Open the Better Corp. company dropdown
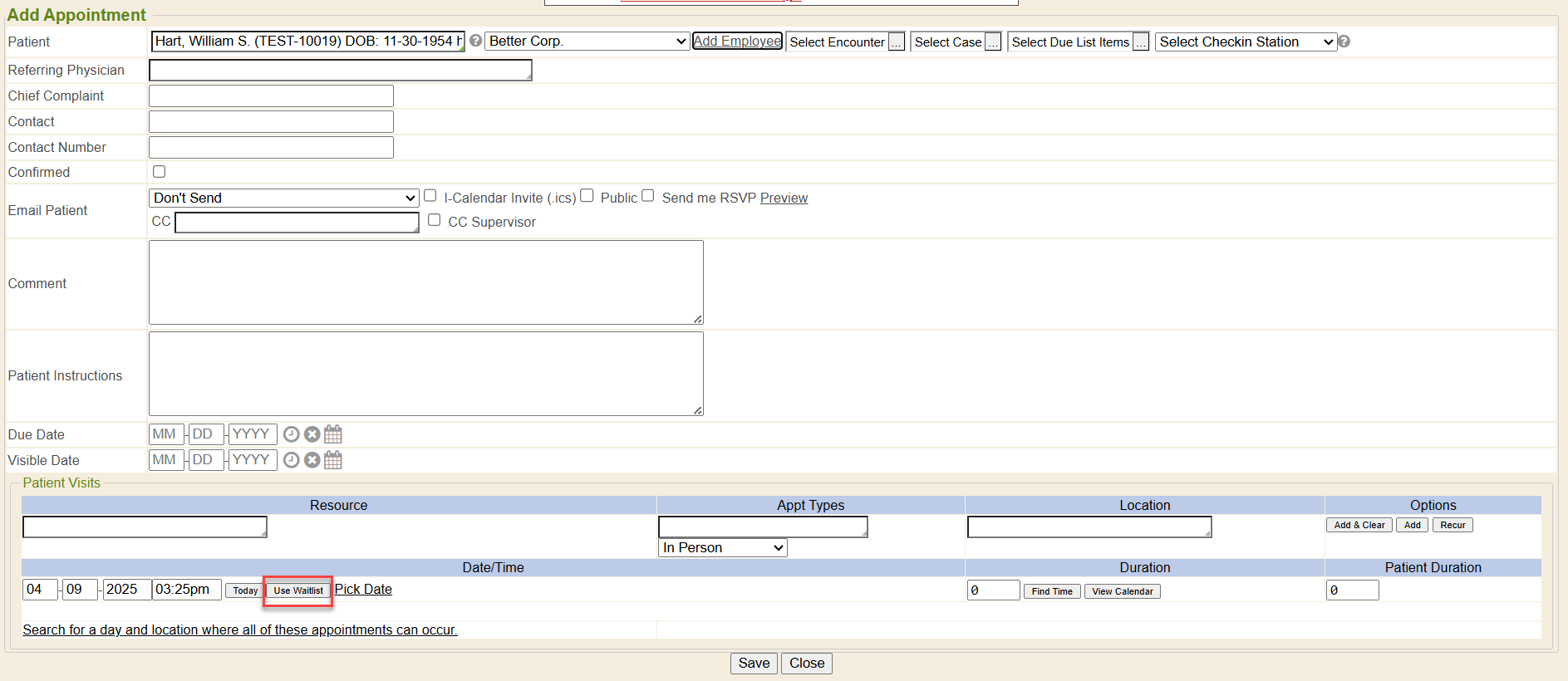1568x681 pixels. [587, 42]
